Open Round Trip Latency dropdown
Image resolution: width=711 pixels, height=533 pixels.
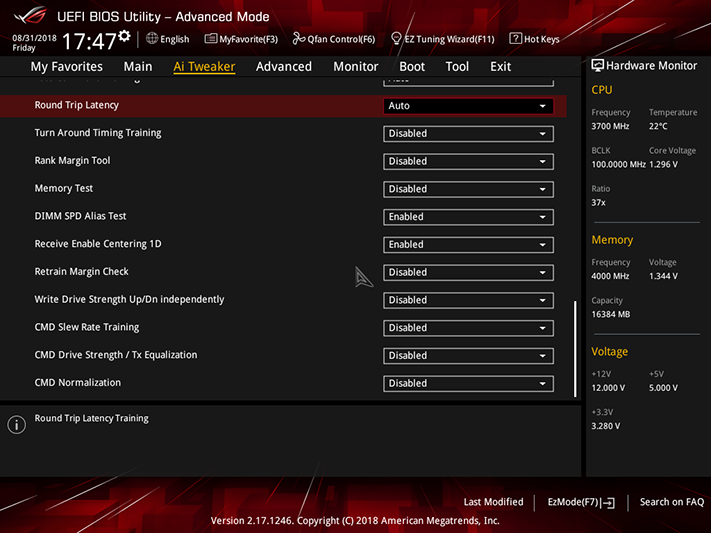[x=468, y=106]
